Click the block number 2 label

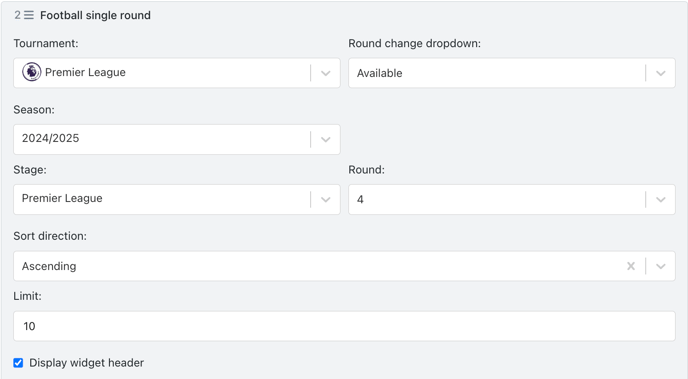[17, 15]
